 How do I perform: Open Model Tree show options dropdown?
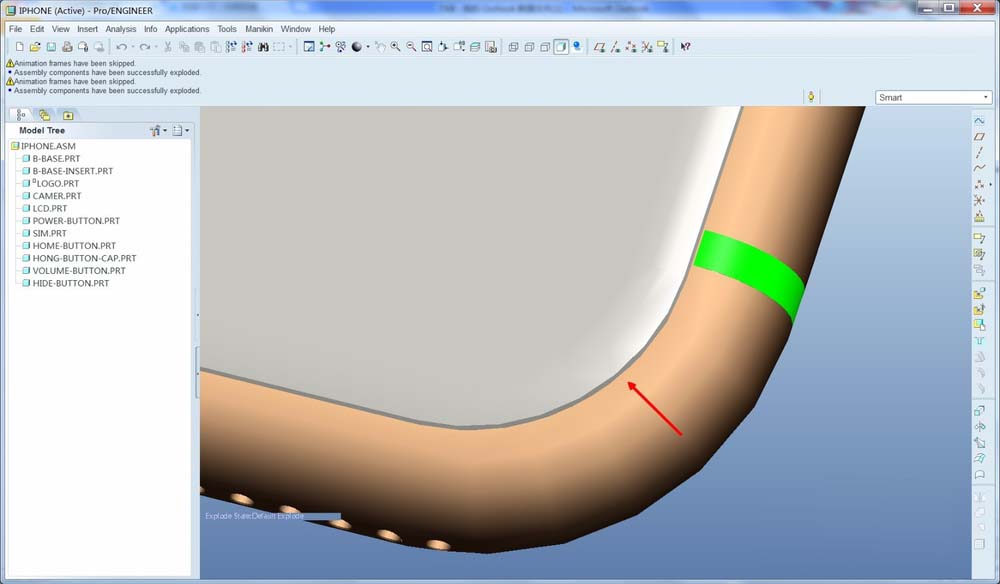click(x=180, y=131)
